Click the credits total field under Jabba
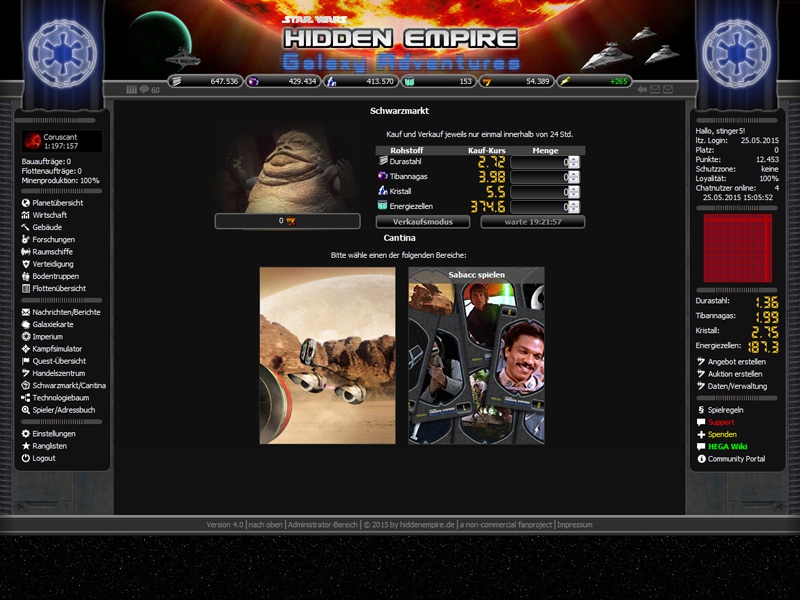The width and height of the screenshot is (800, 600). pos(288,221)
